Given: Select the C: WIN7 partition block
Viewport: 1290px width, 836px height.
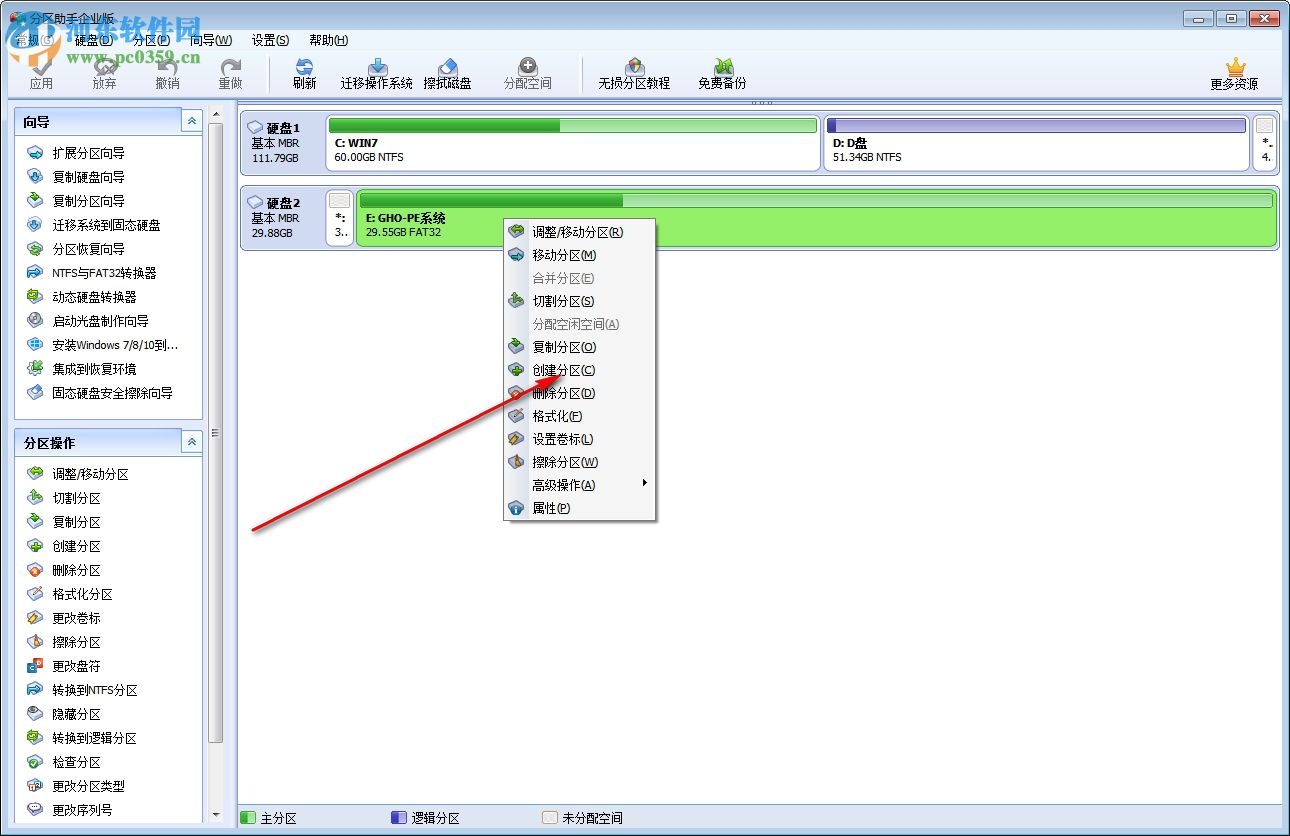Looking at the screenshot, I should tap(573, 142).
